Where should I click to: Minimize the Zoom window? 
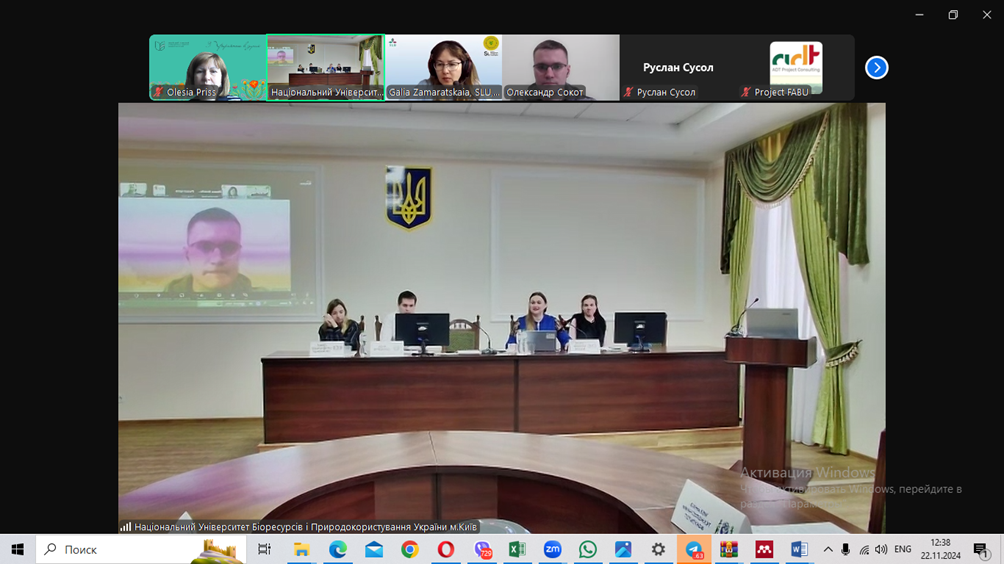click(x=919, y=15)
